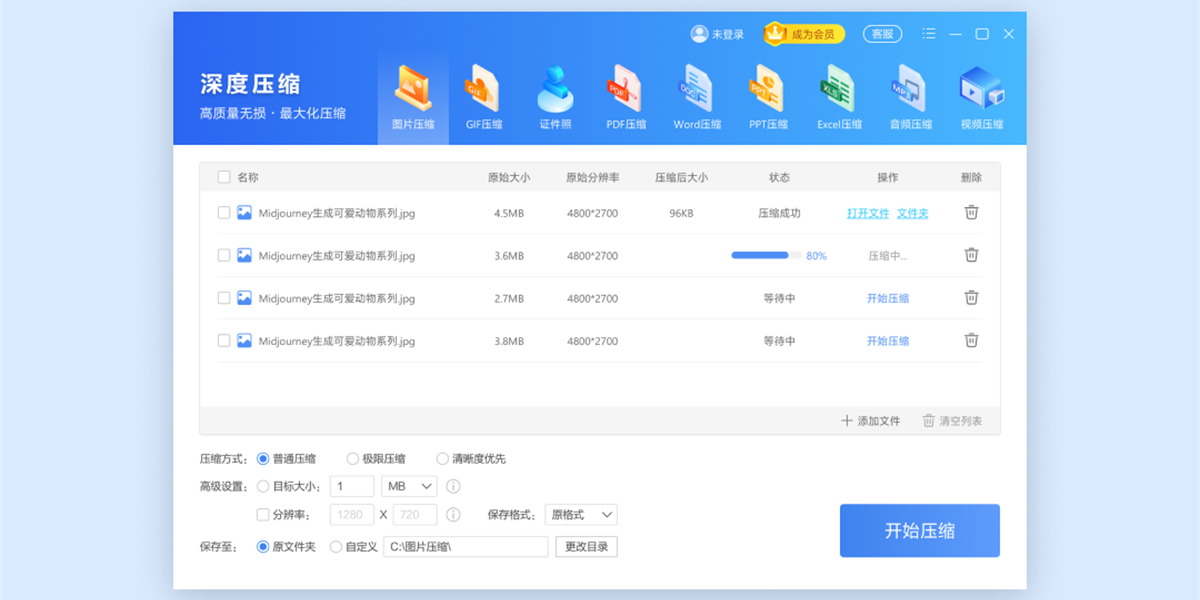Delete the first completed file with trash icon
The image size is (1200, 600).
[971, 212]
